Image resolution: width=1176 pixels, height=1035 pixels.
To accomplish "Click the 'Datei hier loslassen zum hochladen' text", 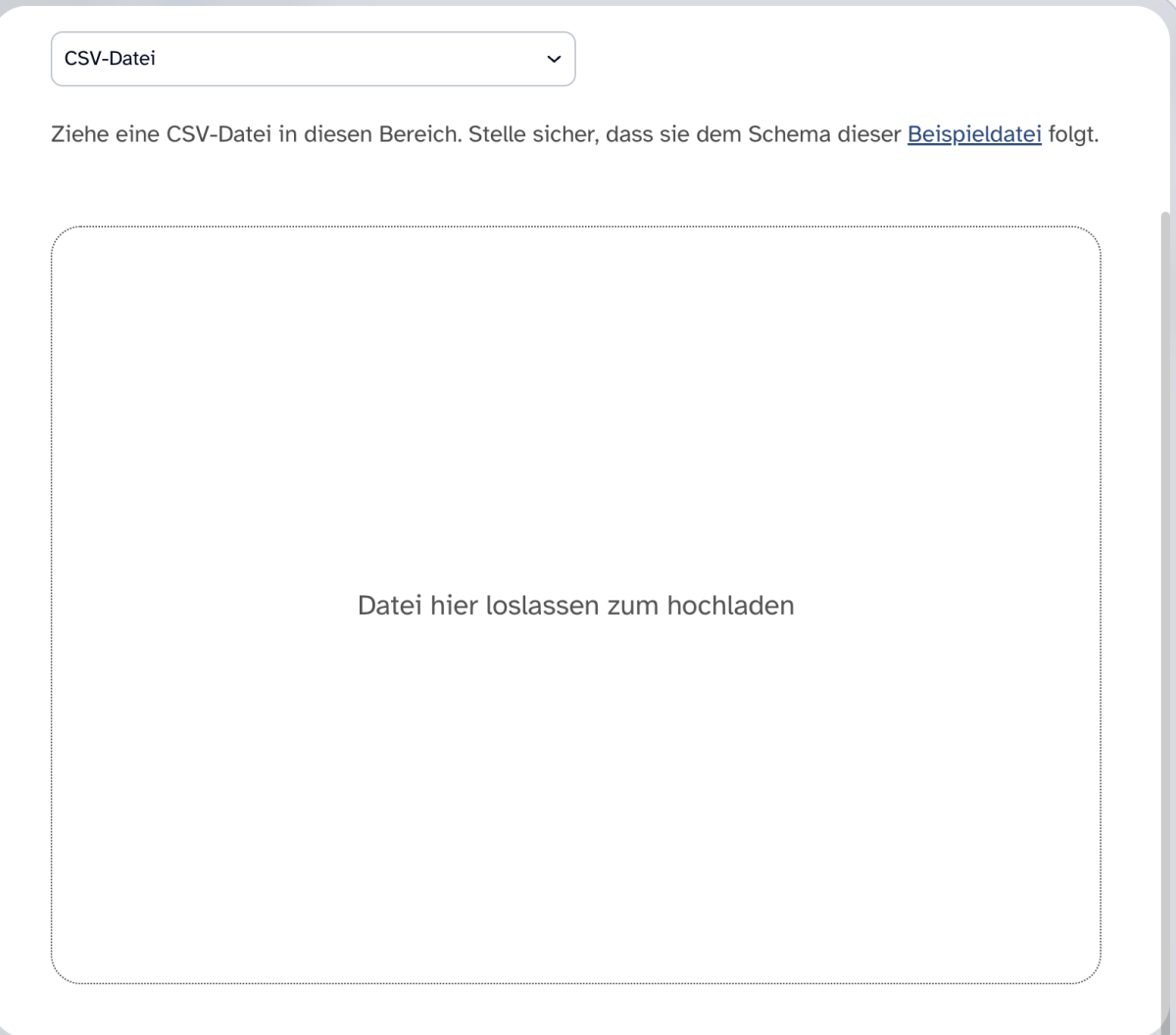I will pos(576,606).
